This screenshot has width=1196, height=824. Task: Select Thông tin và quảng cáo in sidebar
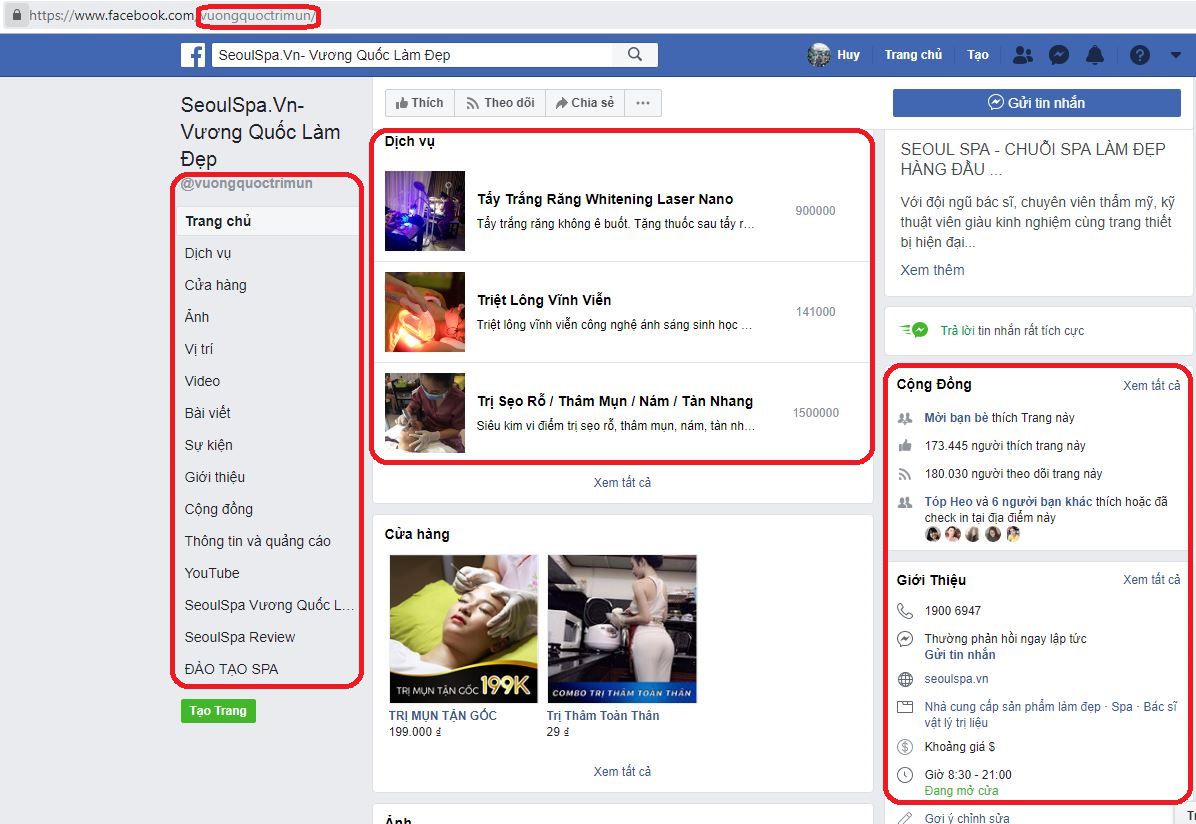257,541
